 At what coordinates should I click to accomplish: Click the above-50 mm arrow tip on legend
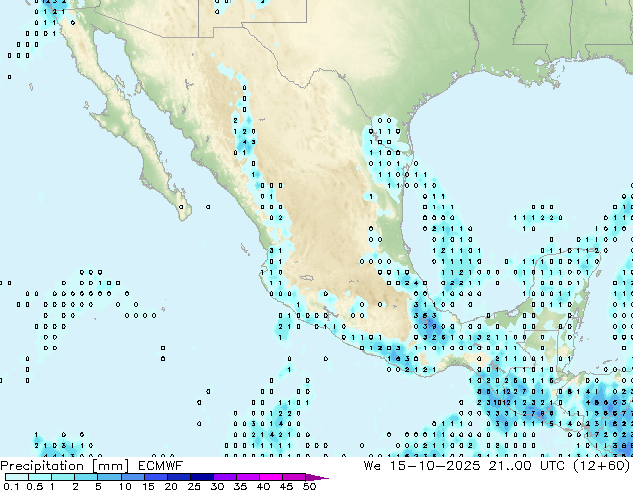click(x=317, y=477)
